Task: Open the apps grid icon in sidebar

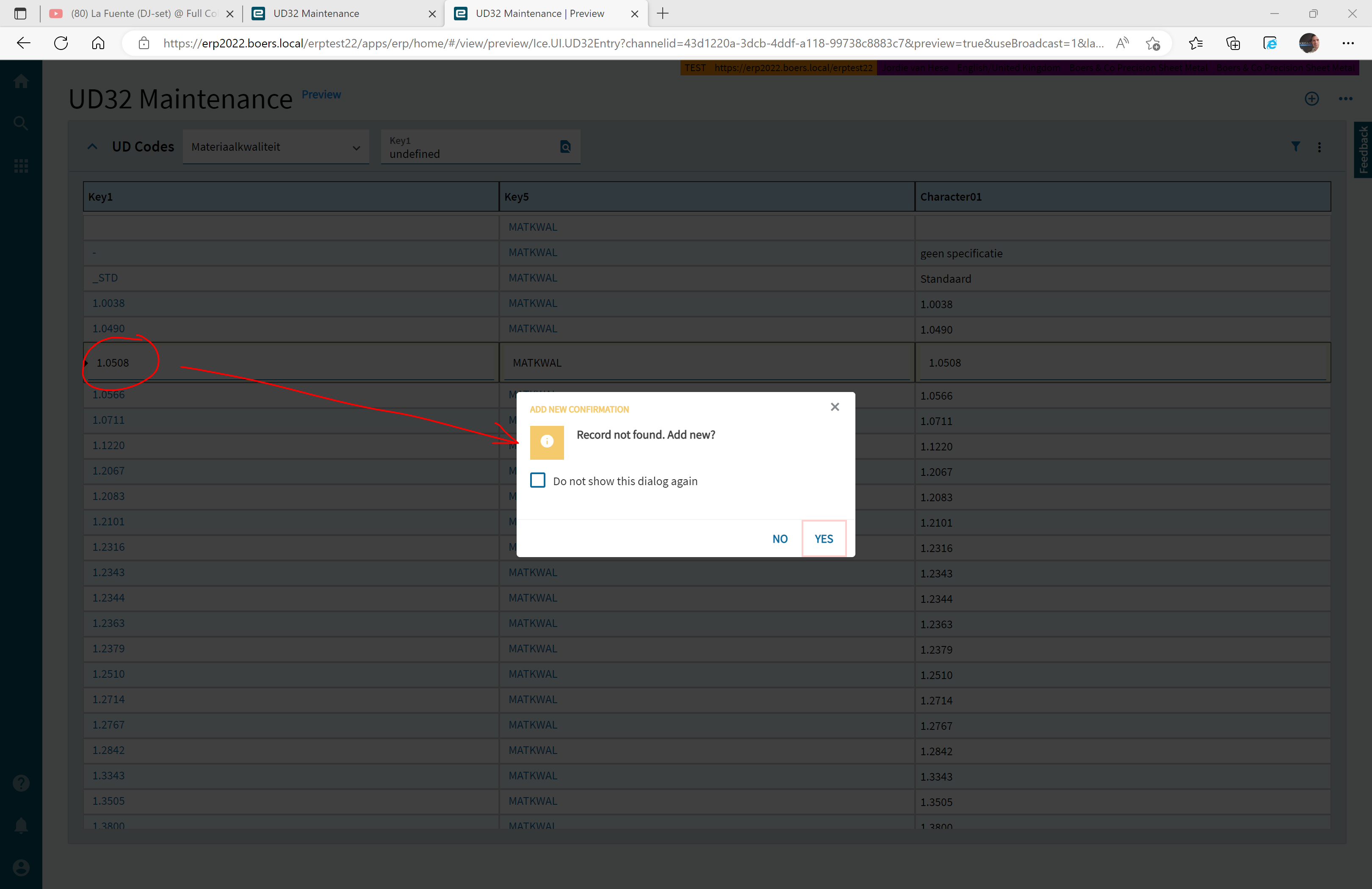Action: click(21, 166)
